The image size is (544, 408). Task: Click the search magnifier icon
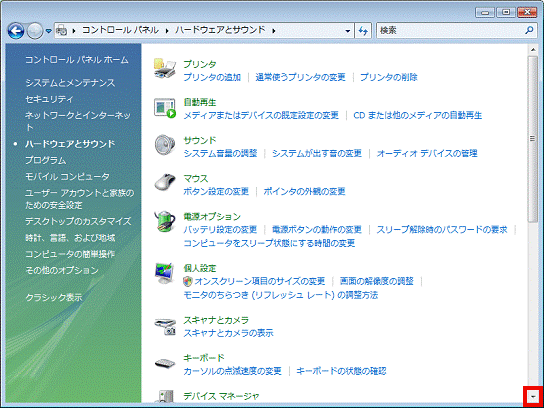[x=529, y=31]
